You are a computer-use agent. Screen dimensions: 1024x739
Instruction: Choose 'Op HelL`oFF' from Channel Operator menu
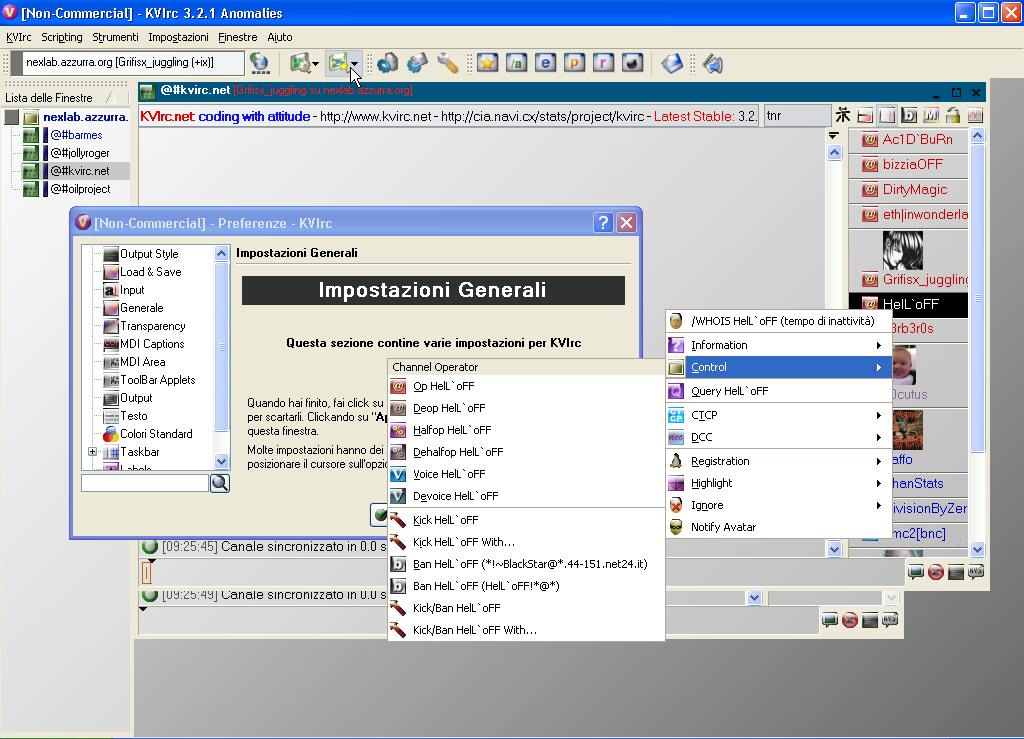click(x=526, y=386)
